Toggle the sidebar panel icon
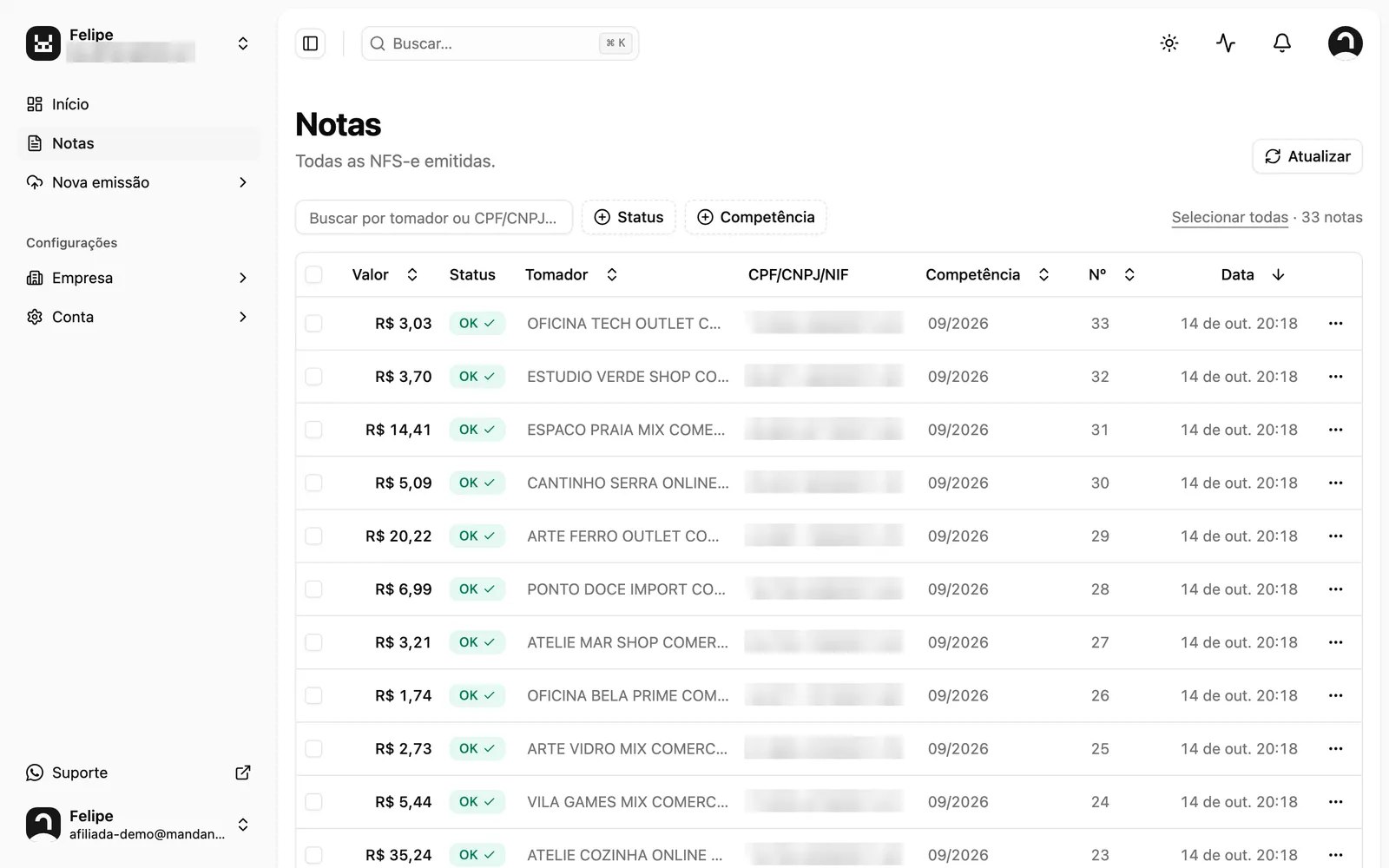The width and height of the screenshot is (1389, 868). point(310,43)
